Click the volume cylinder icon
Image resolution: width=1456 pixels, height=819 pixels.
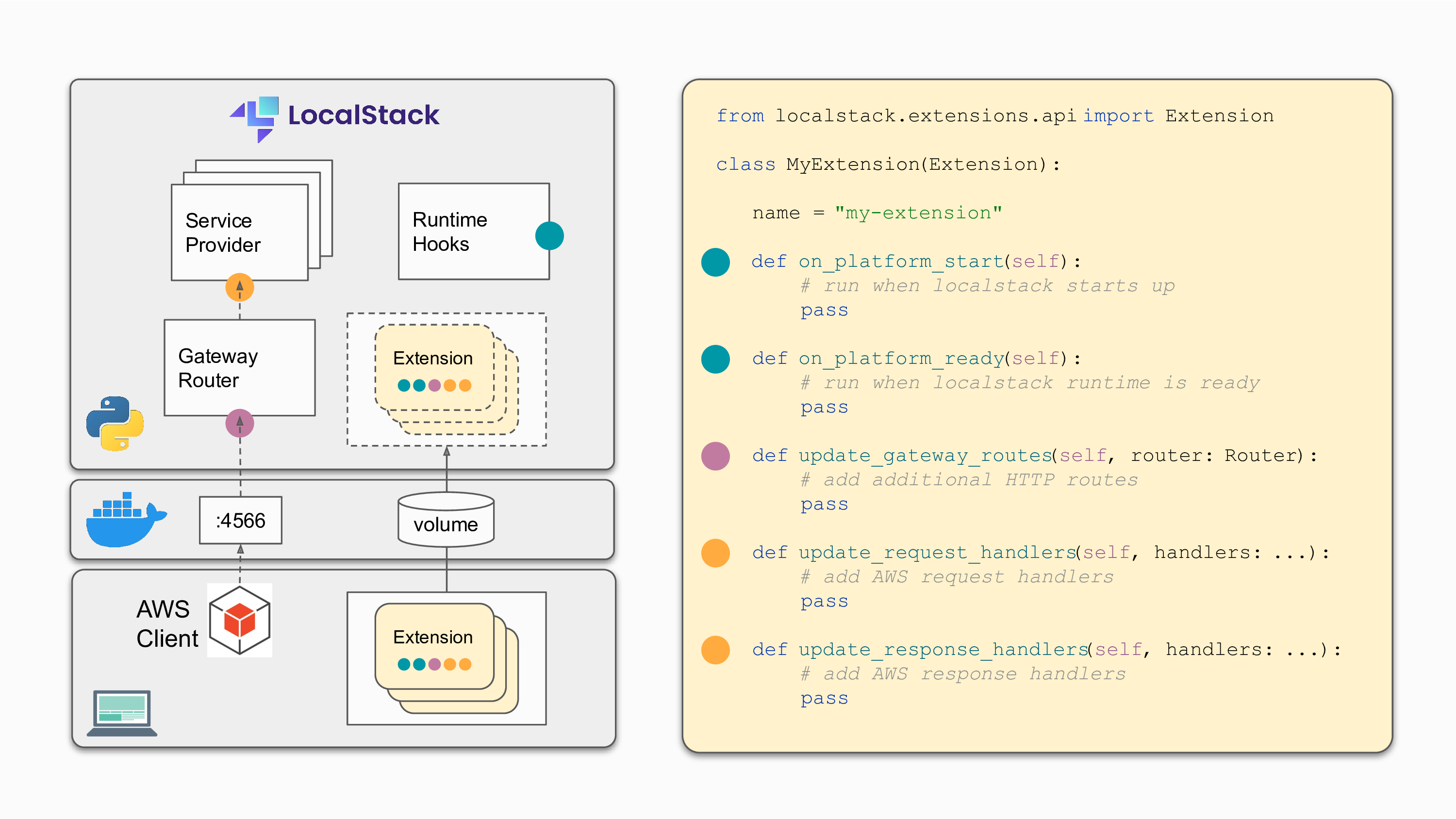(446, 520)
